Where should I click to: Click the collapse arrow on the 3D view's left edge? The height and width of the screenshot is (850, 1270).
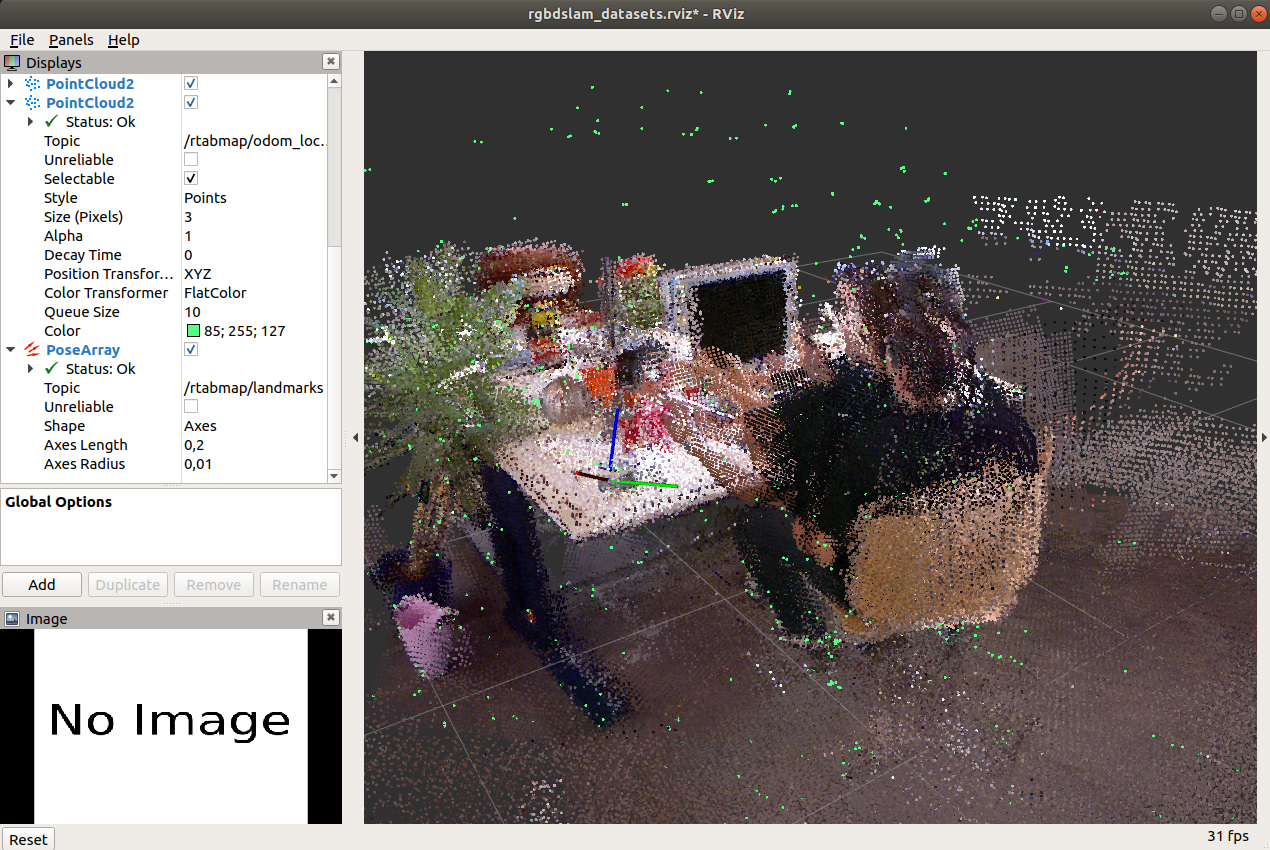[355, 437]
